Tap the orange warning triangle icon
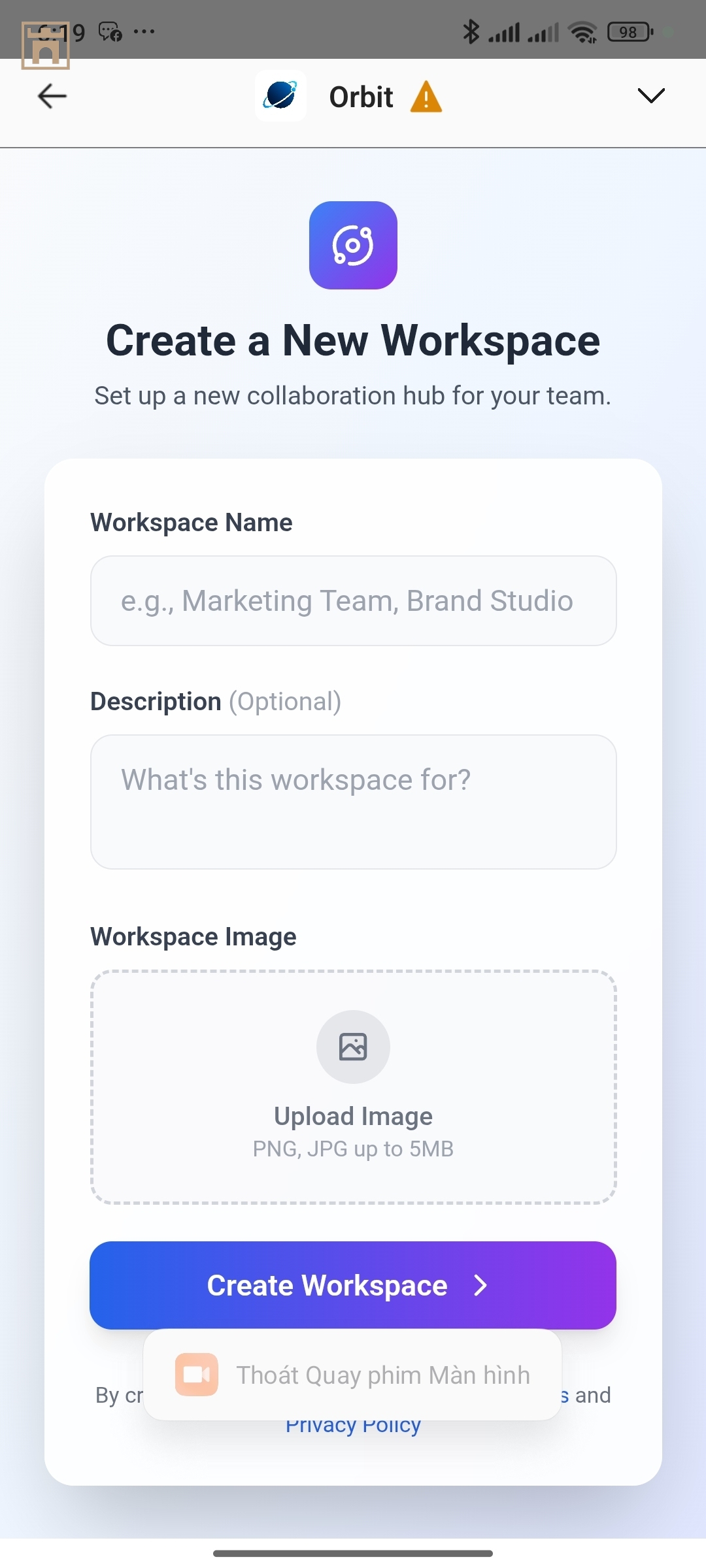This screenshot has width=706, height=1568. (426, 97)
